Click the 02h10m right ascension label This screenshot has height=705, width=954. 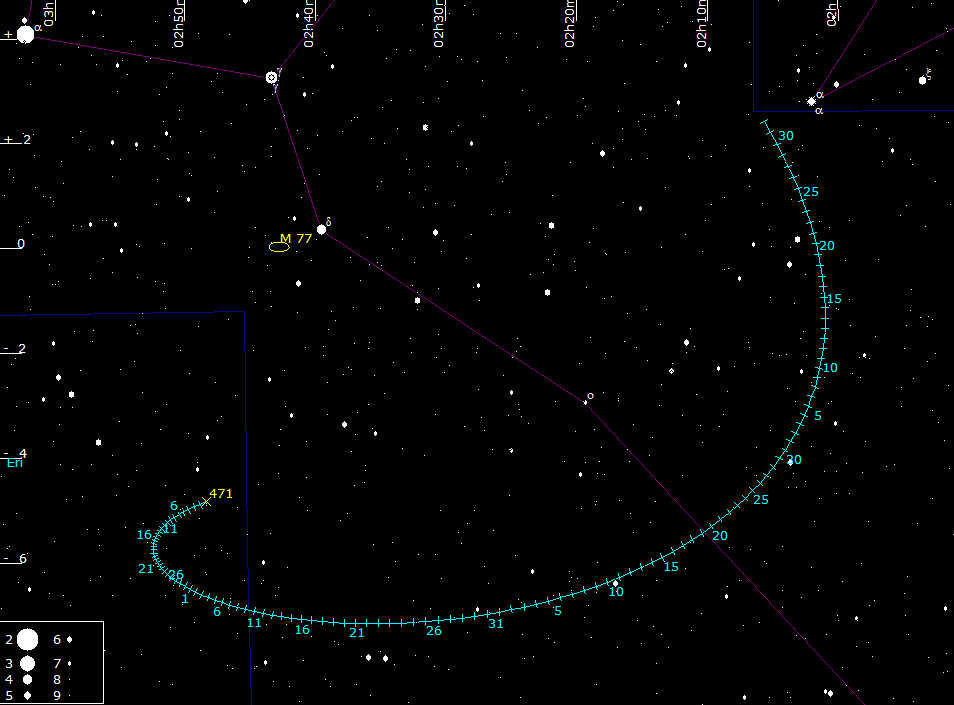click(x=702, y=24)
